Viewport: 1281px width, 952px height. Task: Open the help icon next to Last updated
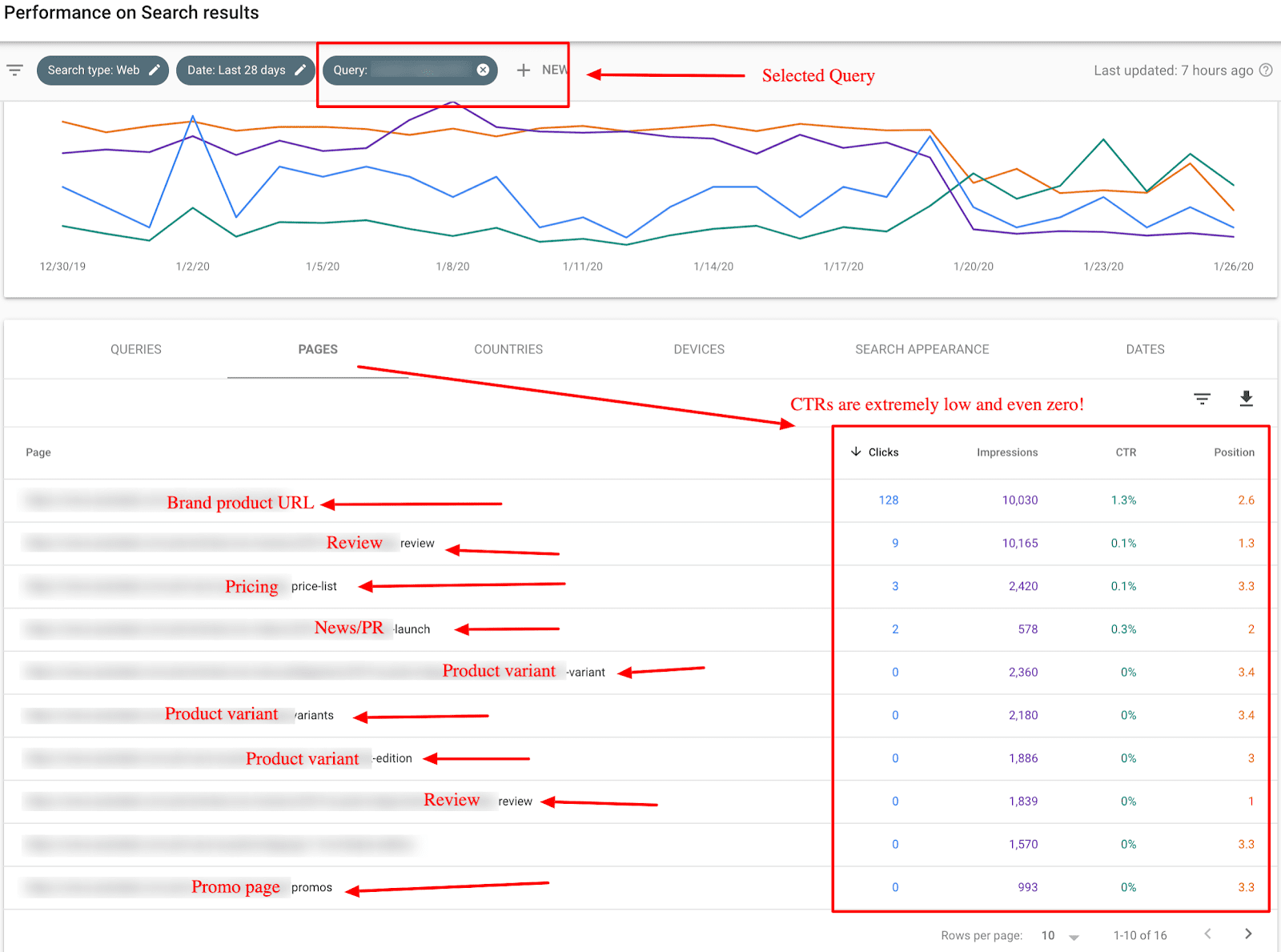tap(1266, 70)
